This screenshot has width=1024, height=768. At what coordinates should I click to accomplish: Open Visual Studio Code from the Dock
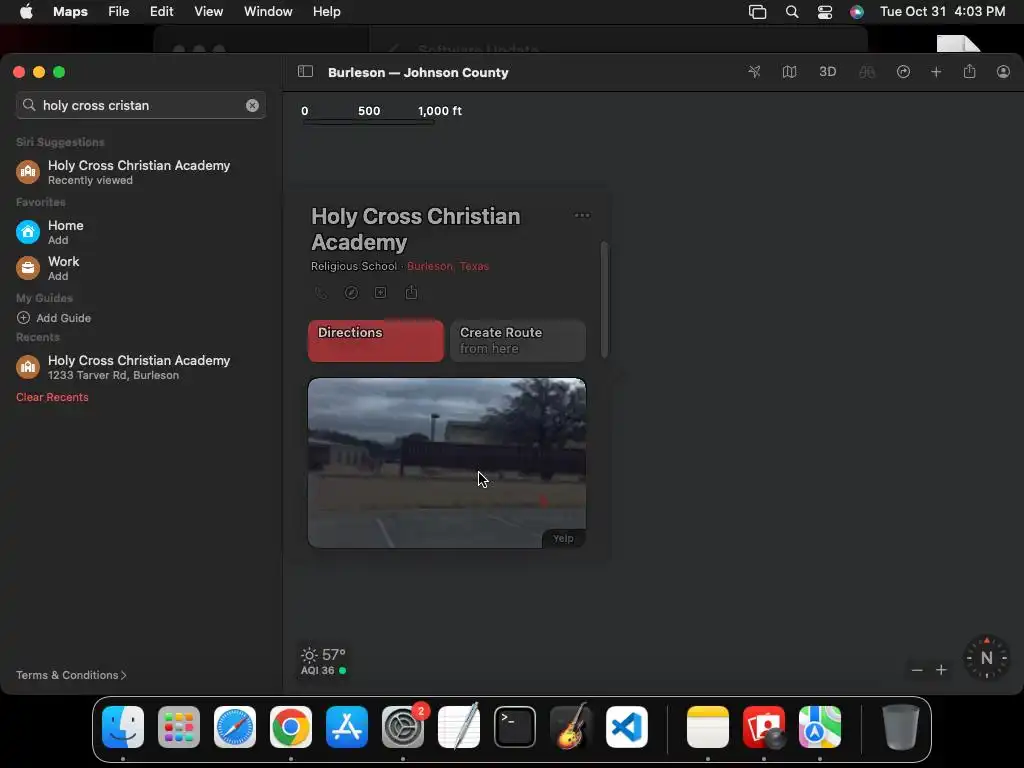pyautogui.click(x=626, y=727)
